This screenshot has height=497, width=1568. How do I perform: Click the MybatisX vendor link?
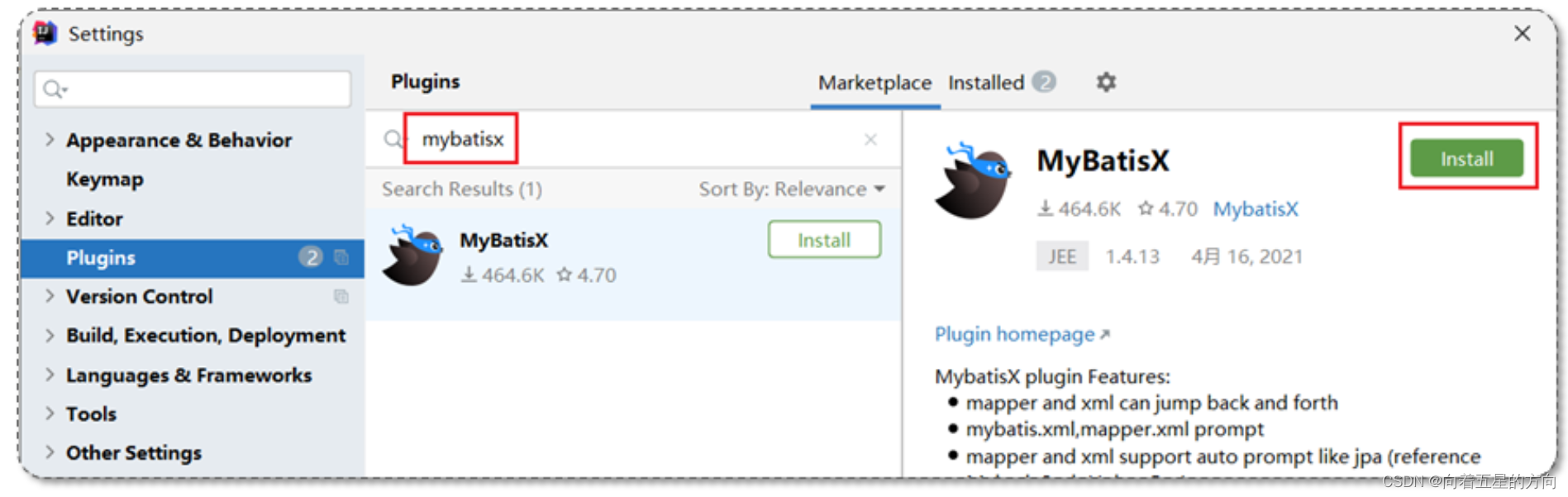(x=1255, y=209)
